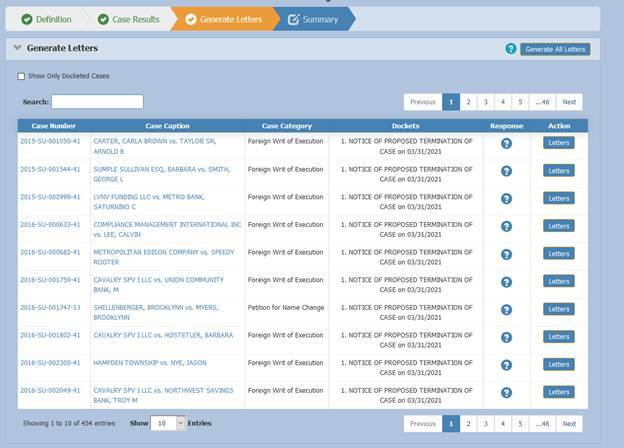Click Letters button for SUMPLE SULLIVAN ESQ case
Image resolution: width=624 pixels, height=448 pixels.
click(x=559, y=171)
